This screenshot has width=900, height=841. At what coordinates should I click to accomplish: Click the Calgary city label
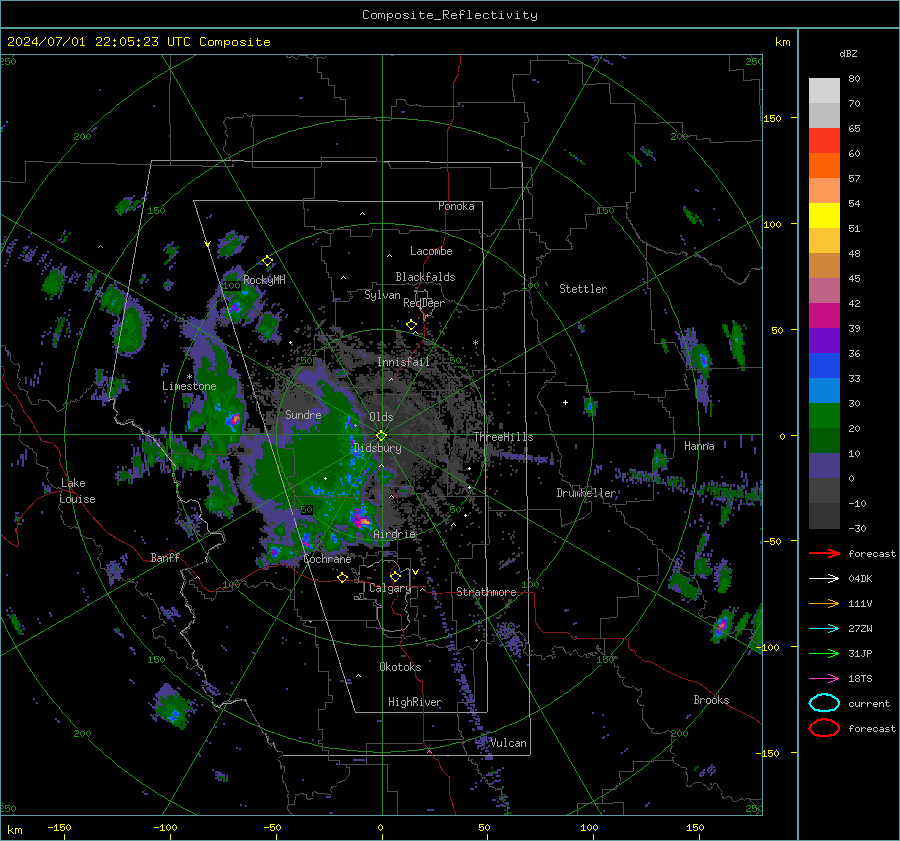click(x=390, y=588)
